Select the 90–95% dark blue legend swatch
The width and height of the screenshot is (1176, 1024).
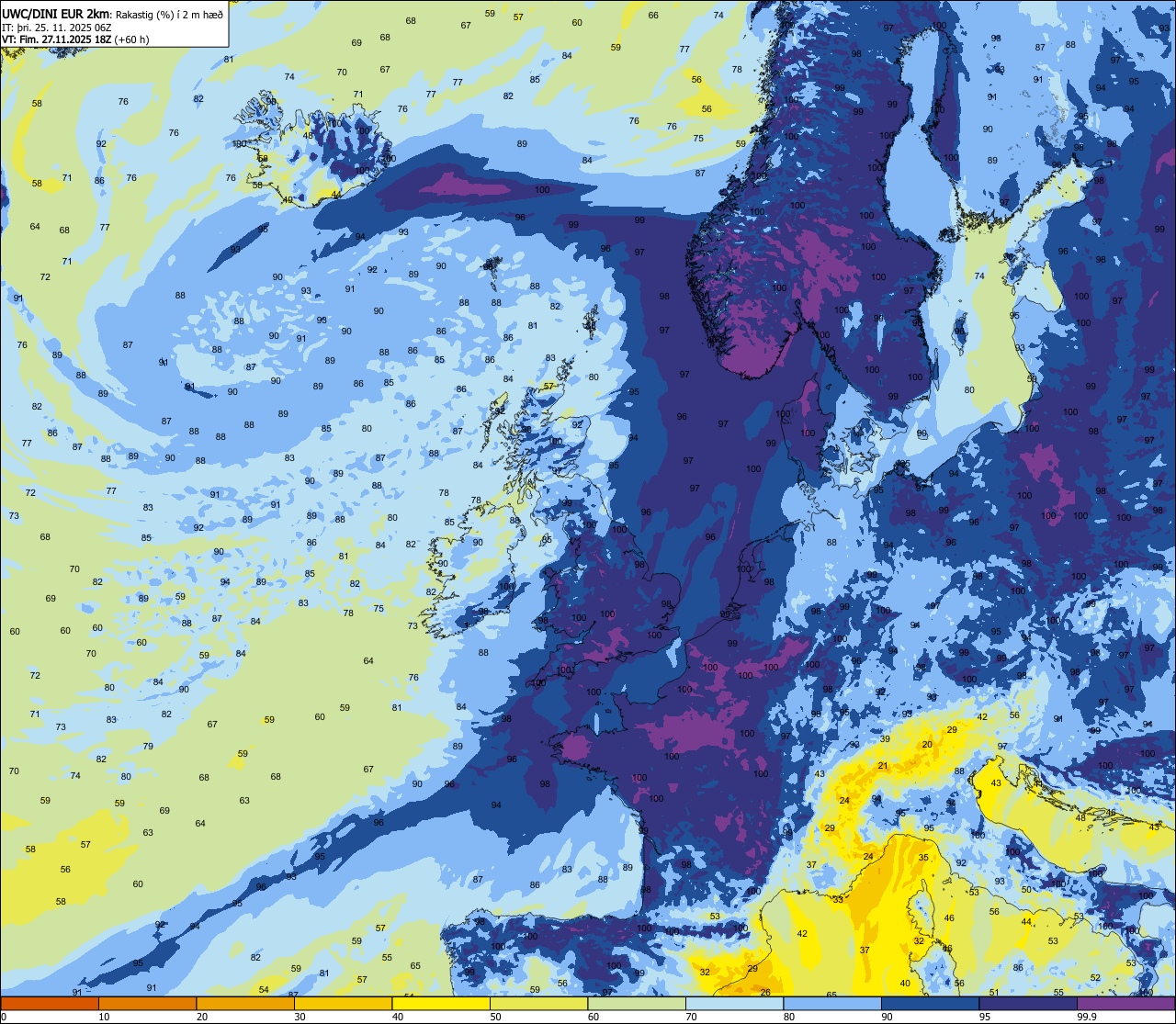(930, 1004)
